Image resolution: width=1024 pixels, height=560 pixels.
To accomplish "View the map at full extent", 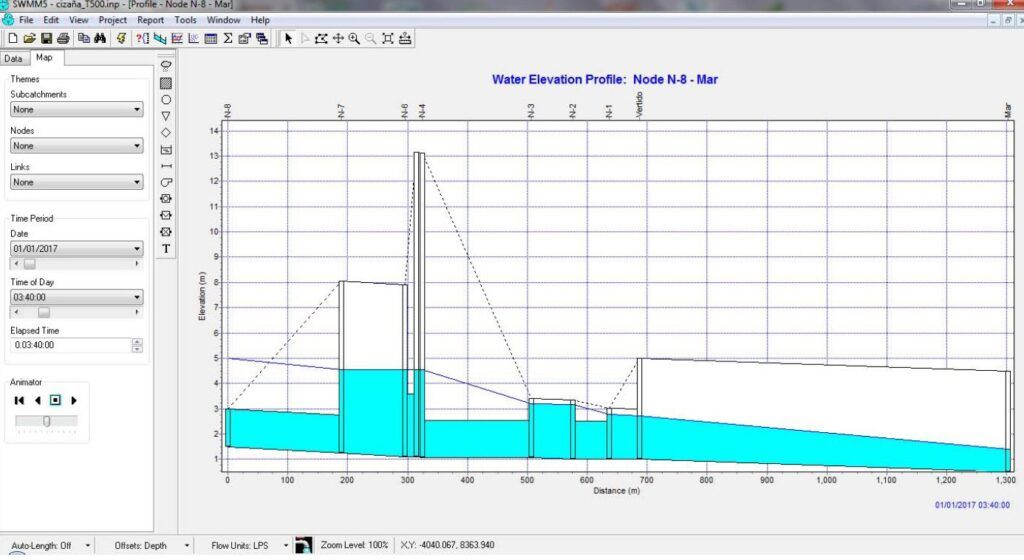I will coord(387,39).
